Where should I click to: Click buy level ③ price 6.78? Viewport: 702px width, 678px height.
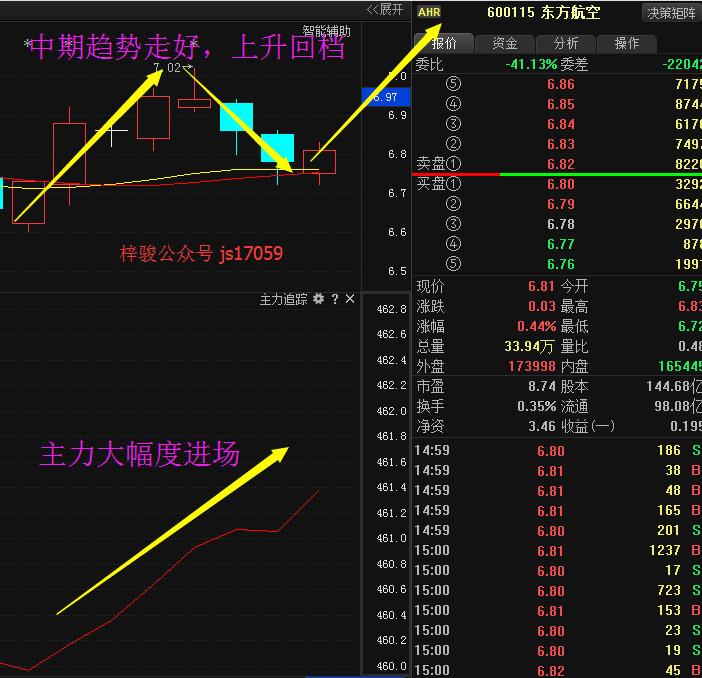pos(561,224)
